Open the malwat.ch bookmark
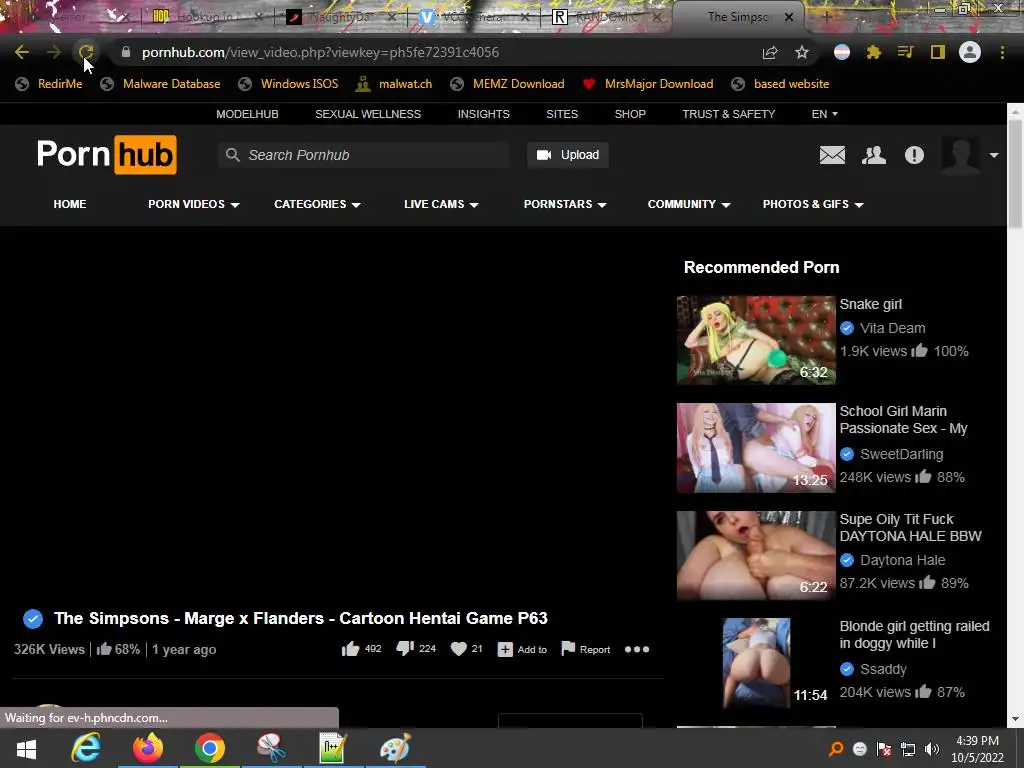 pyautogui.click(x=394, y=84)
